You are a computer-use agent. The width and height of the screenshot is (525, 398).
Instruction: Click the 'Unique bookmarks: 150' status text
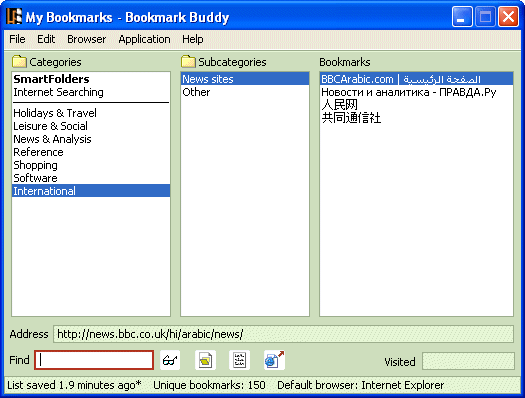[x=209, y=385]
